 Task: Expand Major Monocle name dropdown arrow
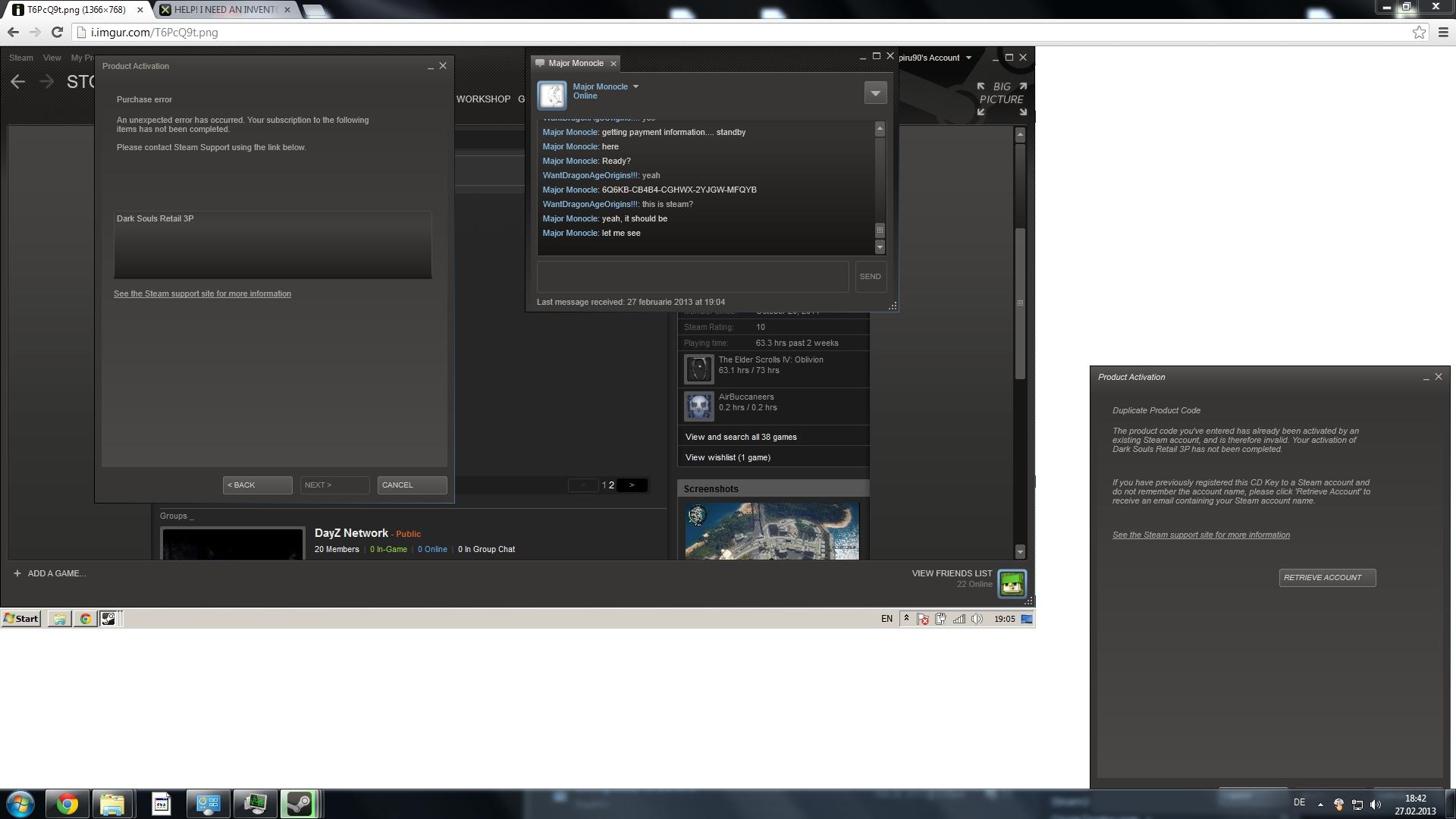tap(635, 86)
